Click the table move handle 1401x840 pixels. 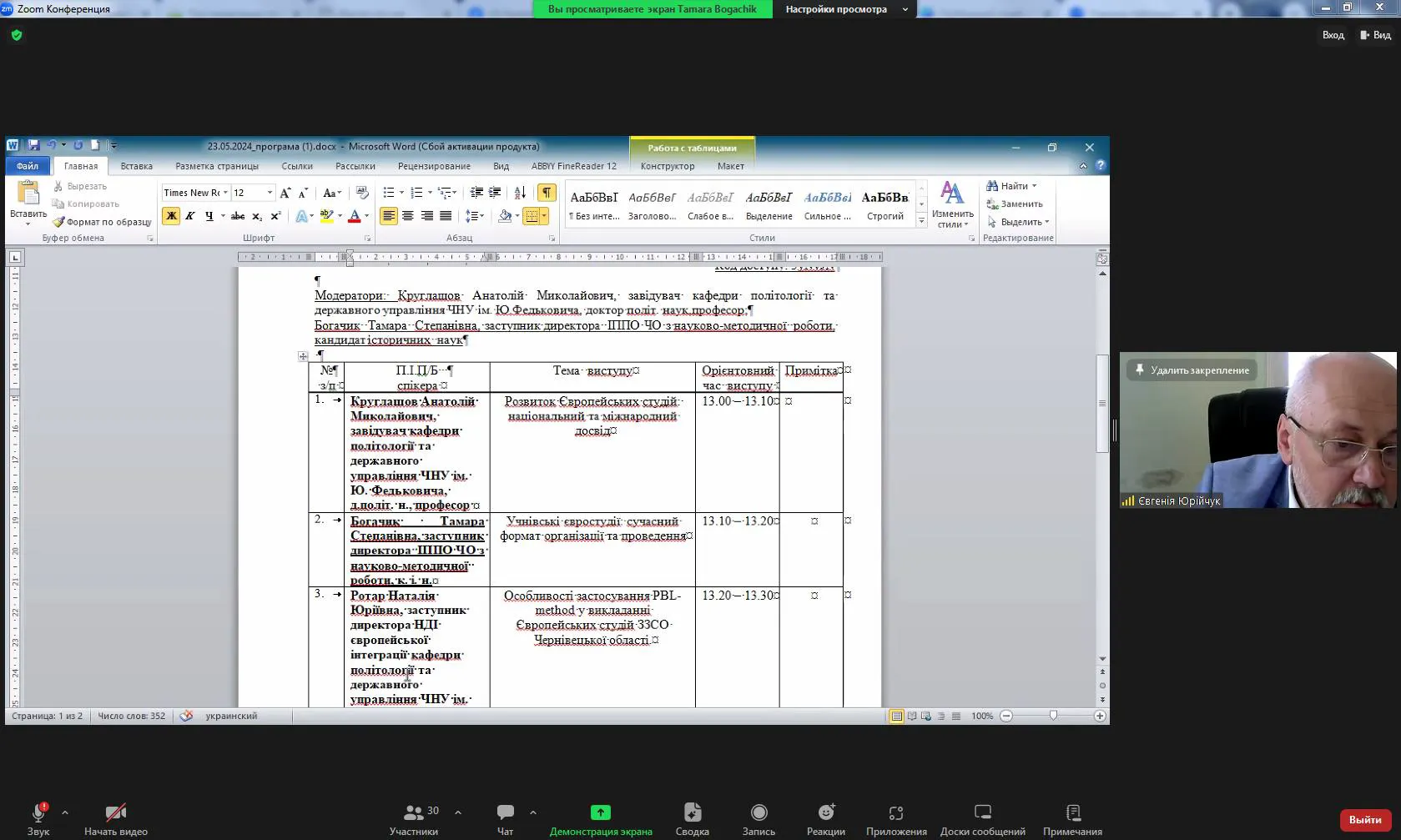click(x=303, y=356)
